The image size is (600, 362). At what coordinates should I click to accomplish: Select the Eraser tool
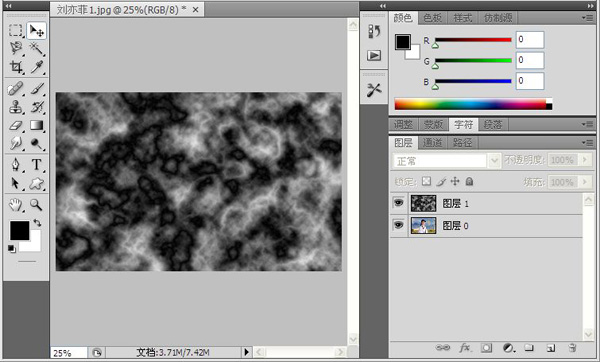coord(16,126)
